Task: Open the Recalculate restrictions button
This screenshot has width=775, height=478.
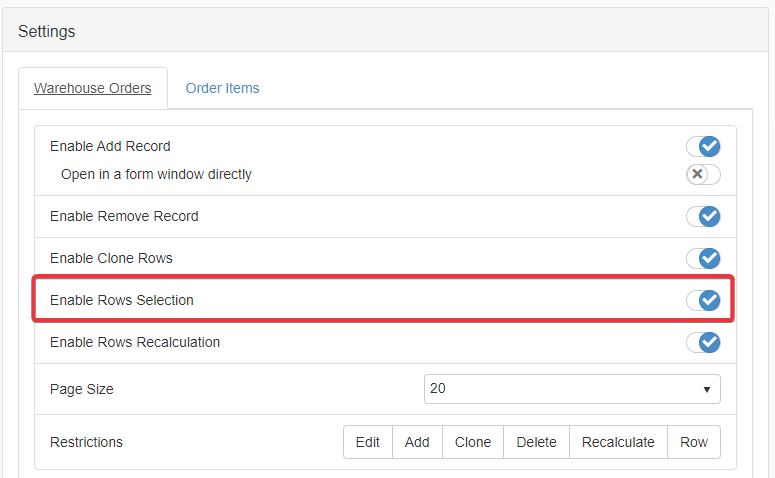Action: [618, 442]
